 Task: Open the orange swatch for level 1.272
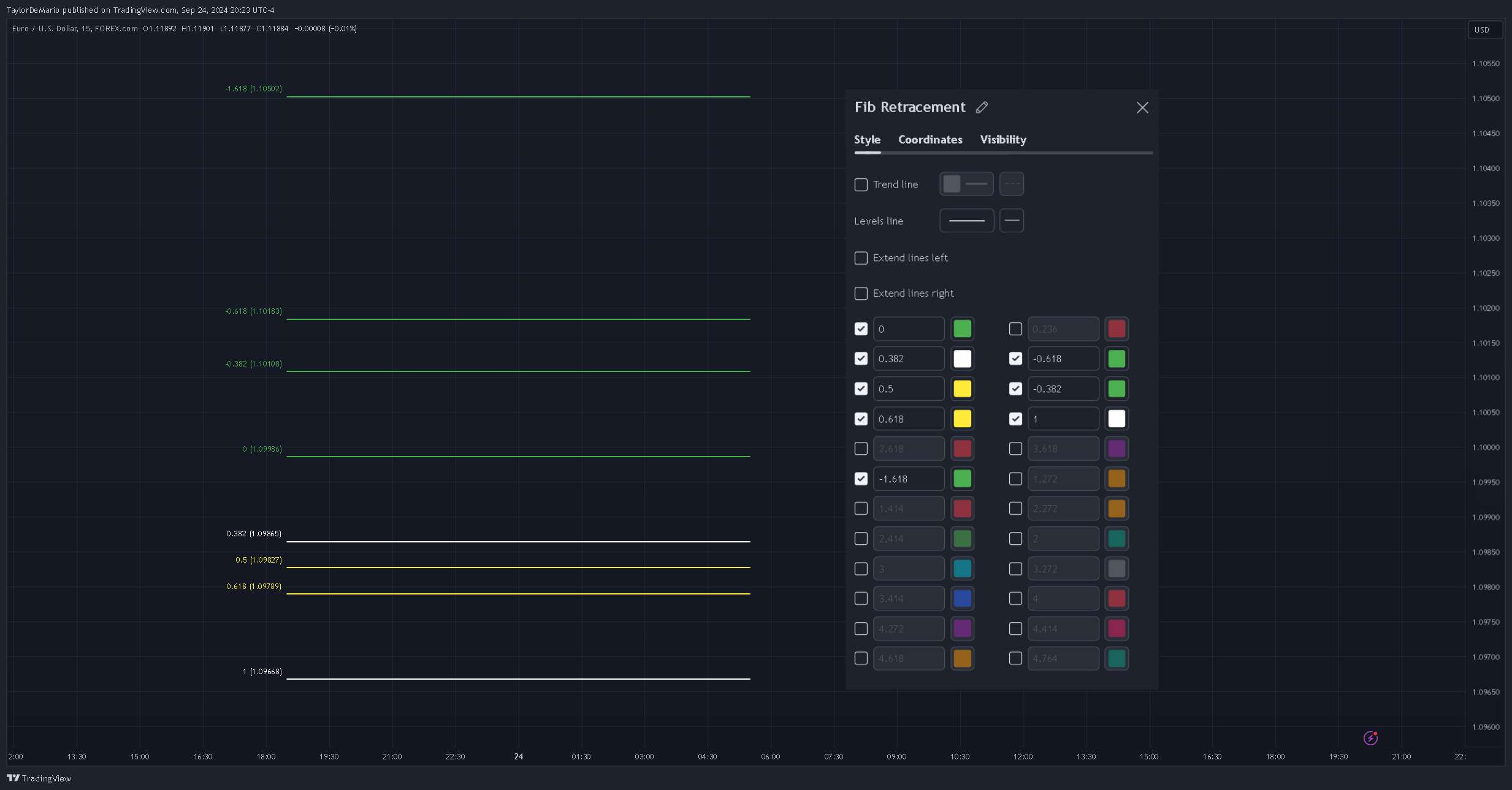pyautogui.click(x=1117, y=479)
